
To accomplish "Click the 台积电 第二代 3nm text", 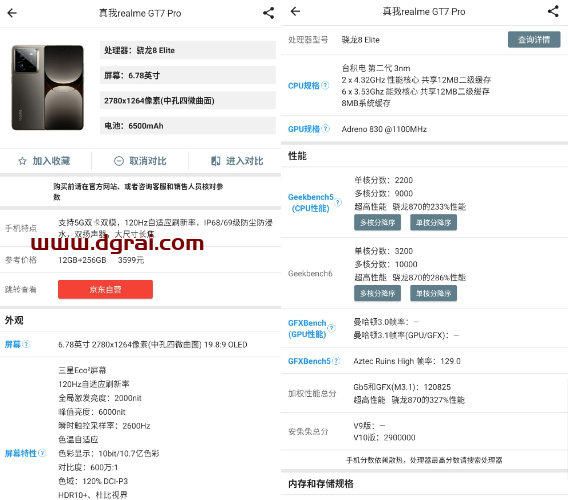I will click(376, 68).
